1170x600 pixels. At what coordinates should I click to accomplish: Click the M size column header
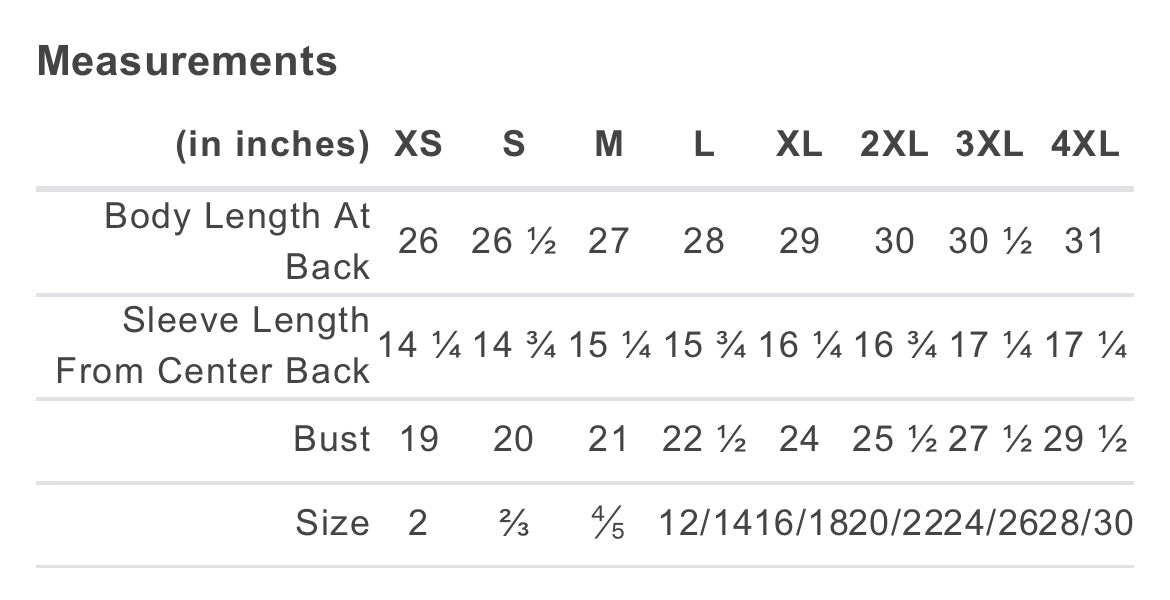[x=608, y=143]
